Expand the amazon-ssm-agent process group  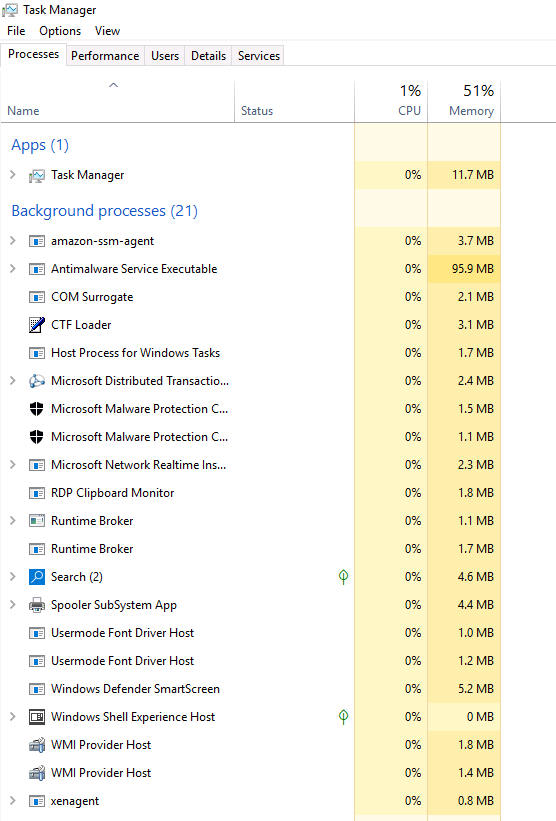[13, 241]
